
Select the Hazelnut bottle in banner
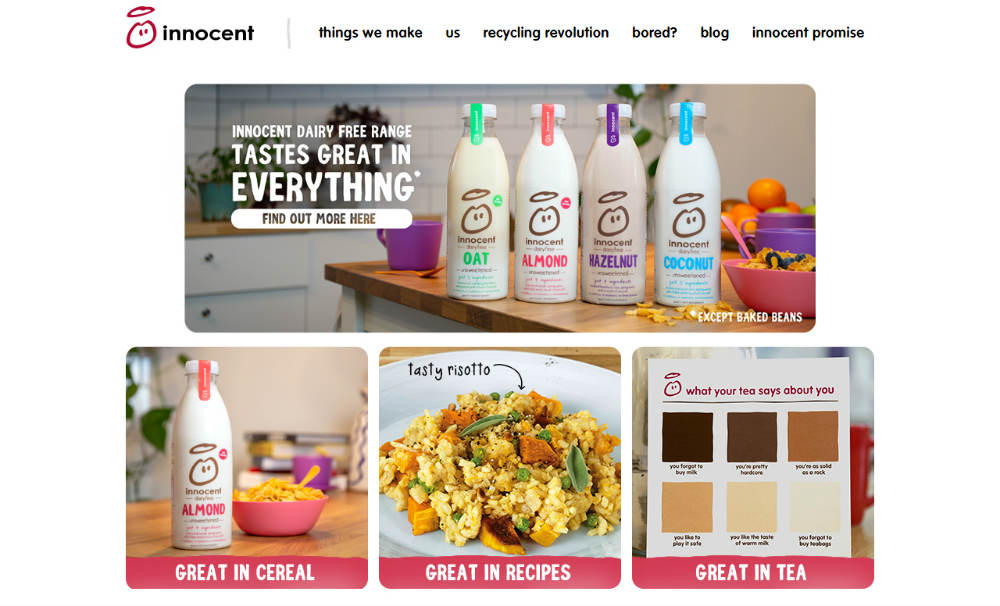(x=613, y=204)
